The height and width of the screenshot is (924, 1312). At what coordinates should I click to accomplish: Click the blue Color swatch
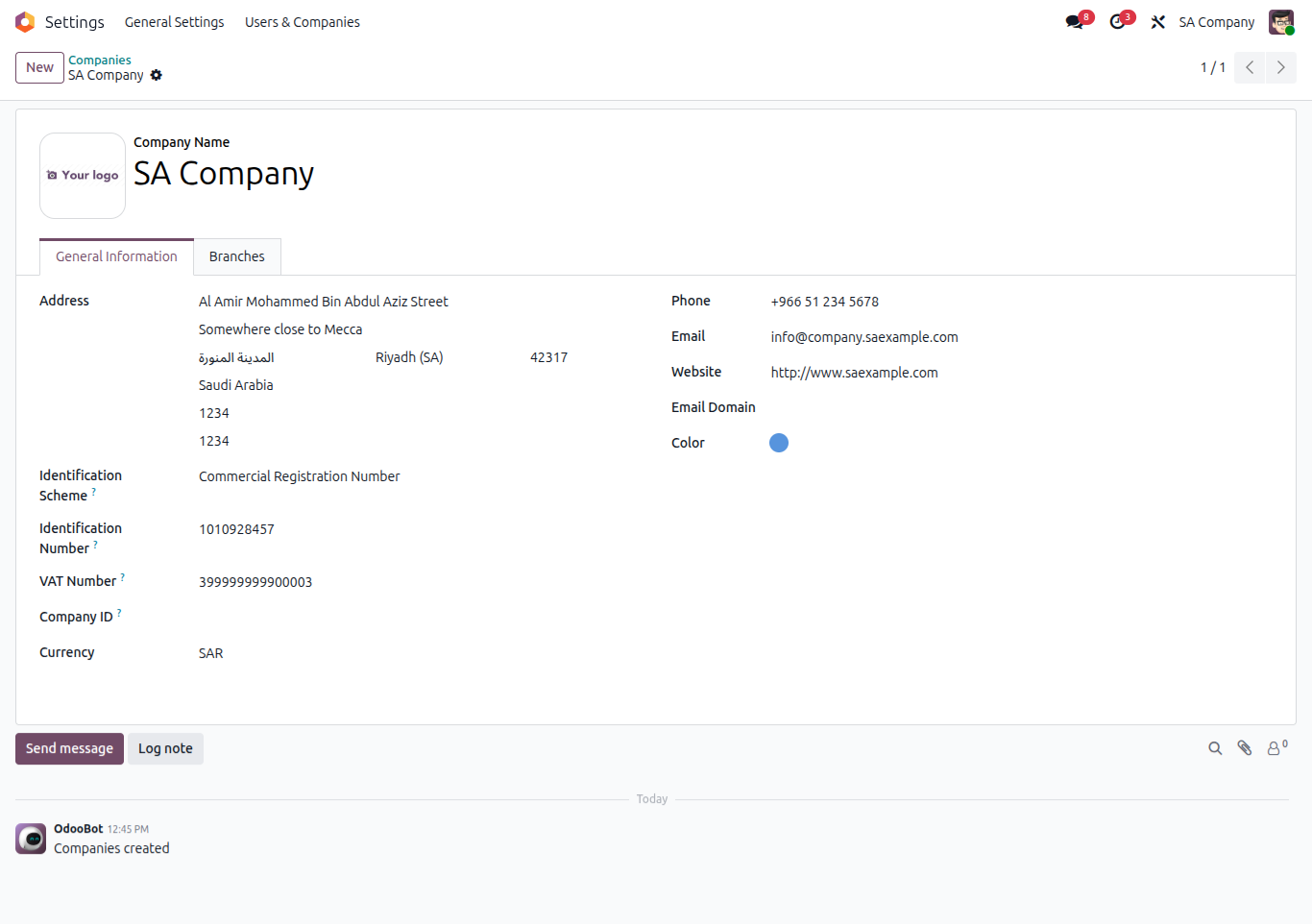point(779,443)
